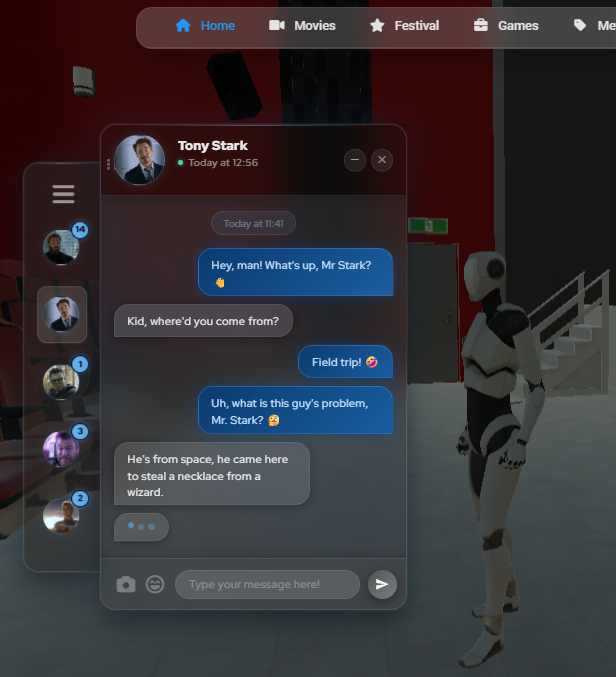Open the Games tab
Screen dimensions: 616x677
(506, 26)
